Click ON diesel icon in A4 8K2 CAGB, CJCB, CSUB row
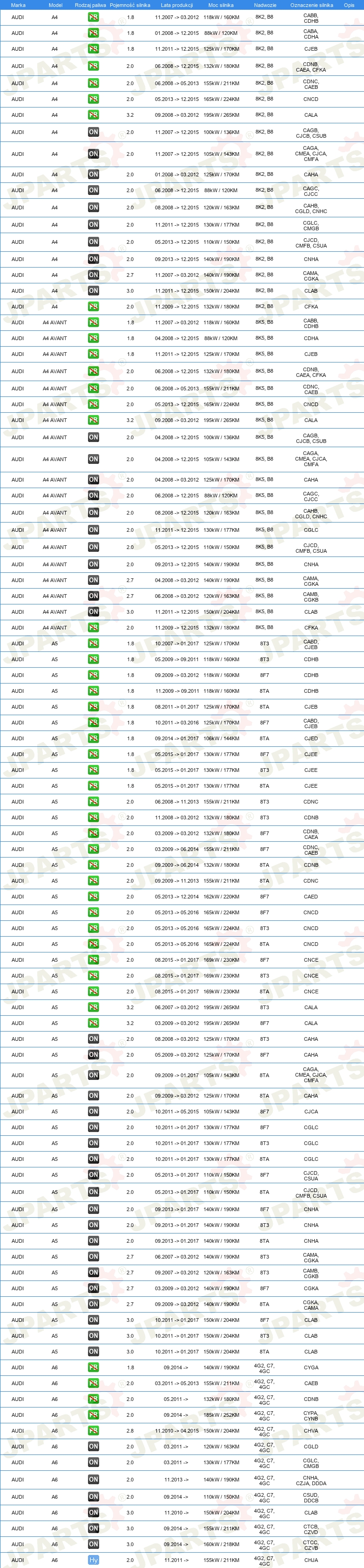Viewport: 364px width, 1568px height. click(93, 132)
